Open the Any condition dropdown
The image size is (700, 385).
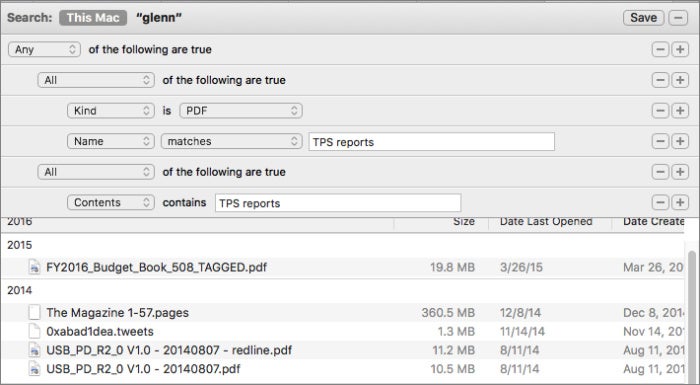[x=44, y=49]
